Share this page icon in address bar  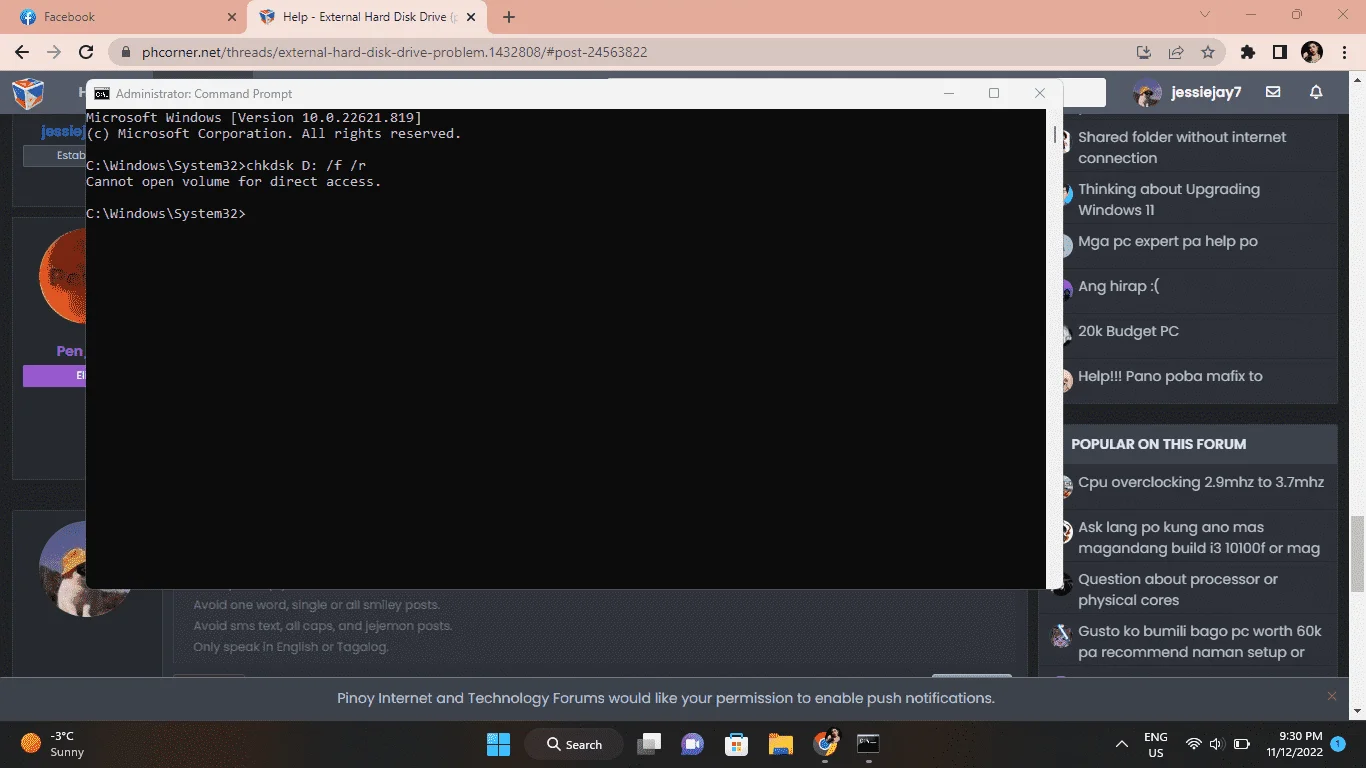pyautogui.click(x=1176, y=52)
